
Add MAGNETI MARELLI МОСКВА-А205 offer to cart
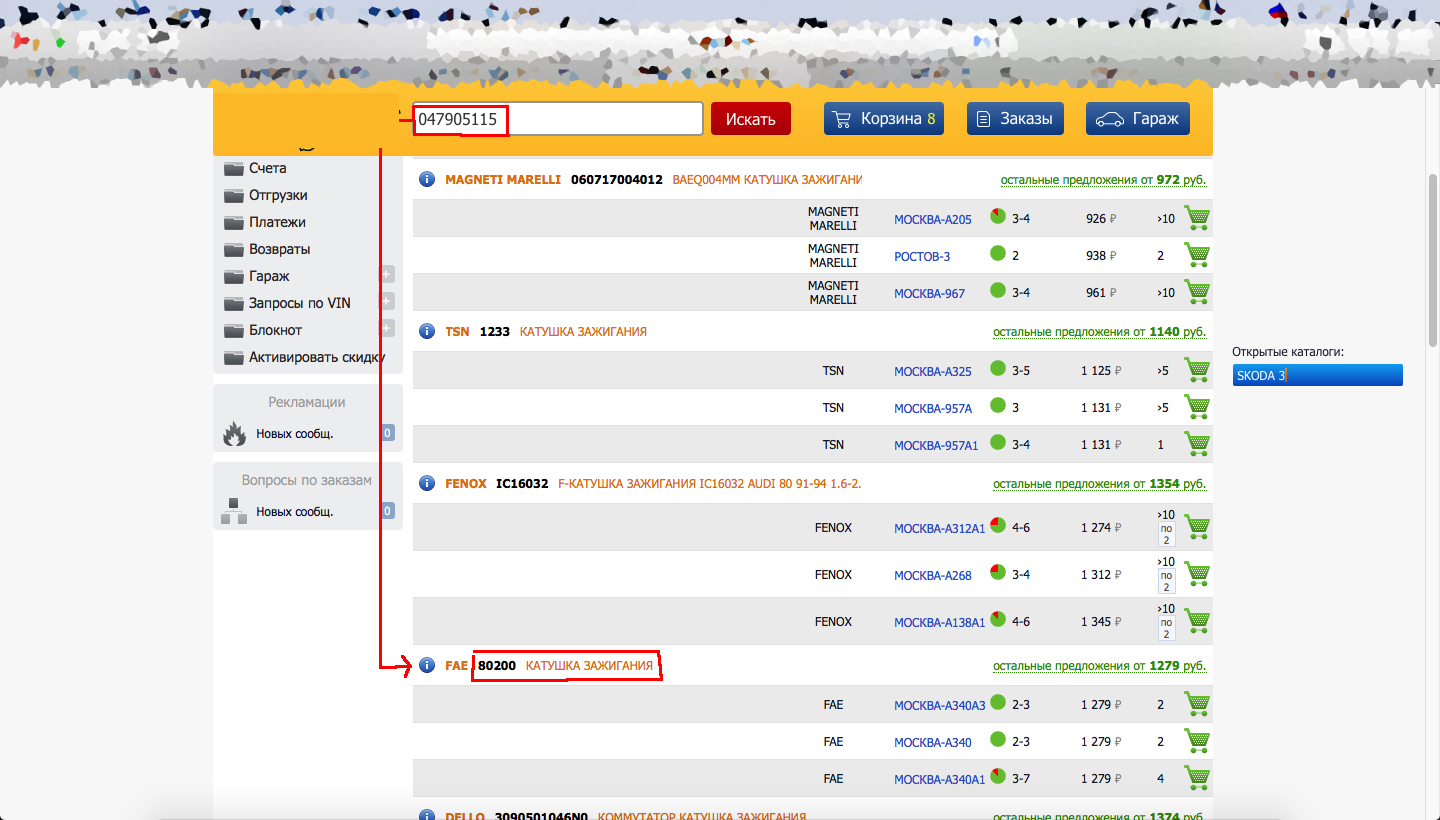click(1197, 218)
